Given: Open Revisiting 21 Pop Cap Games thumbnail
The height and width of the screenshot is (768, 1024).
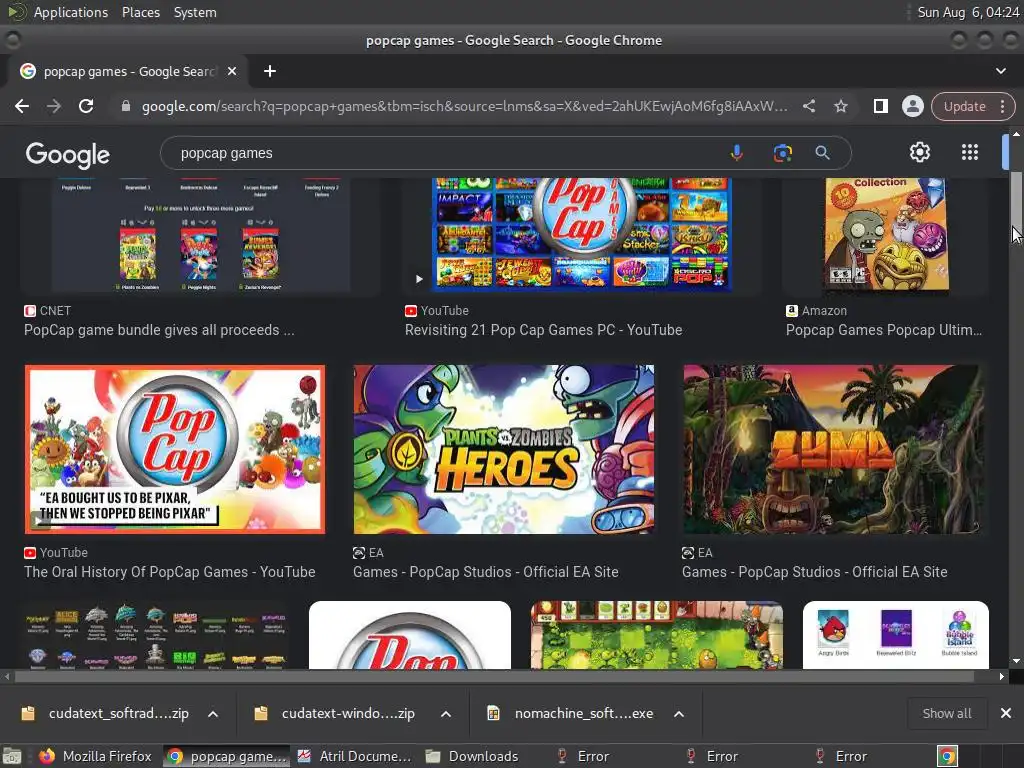Looking at the screenshot, I should (582, 235).
